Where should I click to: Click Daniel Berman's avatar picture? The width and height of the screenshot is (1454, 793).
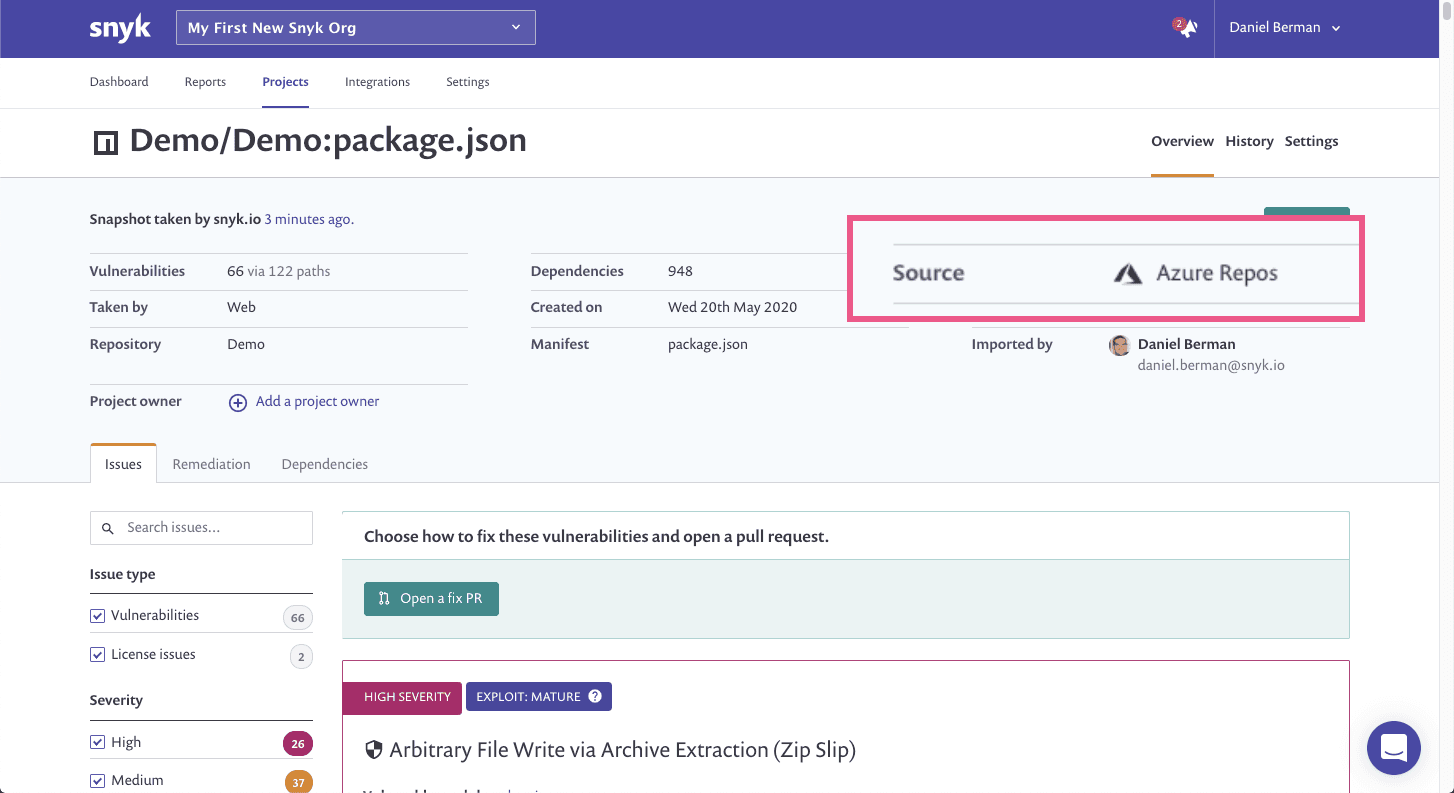click(x=1120, y=345)
